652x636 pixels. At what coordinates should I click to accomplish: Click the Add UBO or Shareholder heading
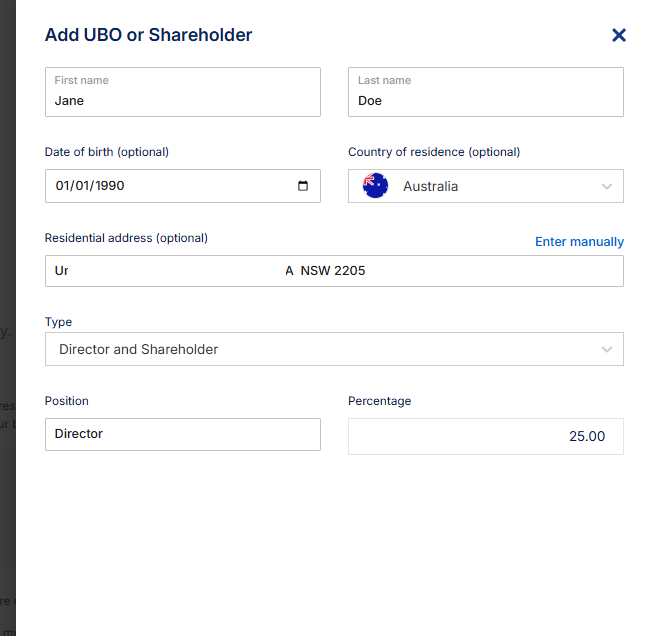(148, 35)
